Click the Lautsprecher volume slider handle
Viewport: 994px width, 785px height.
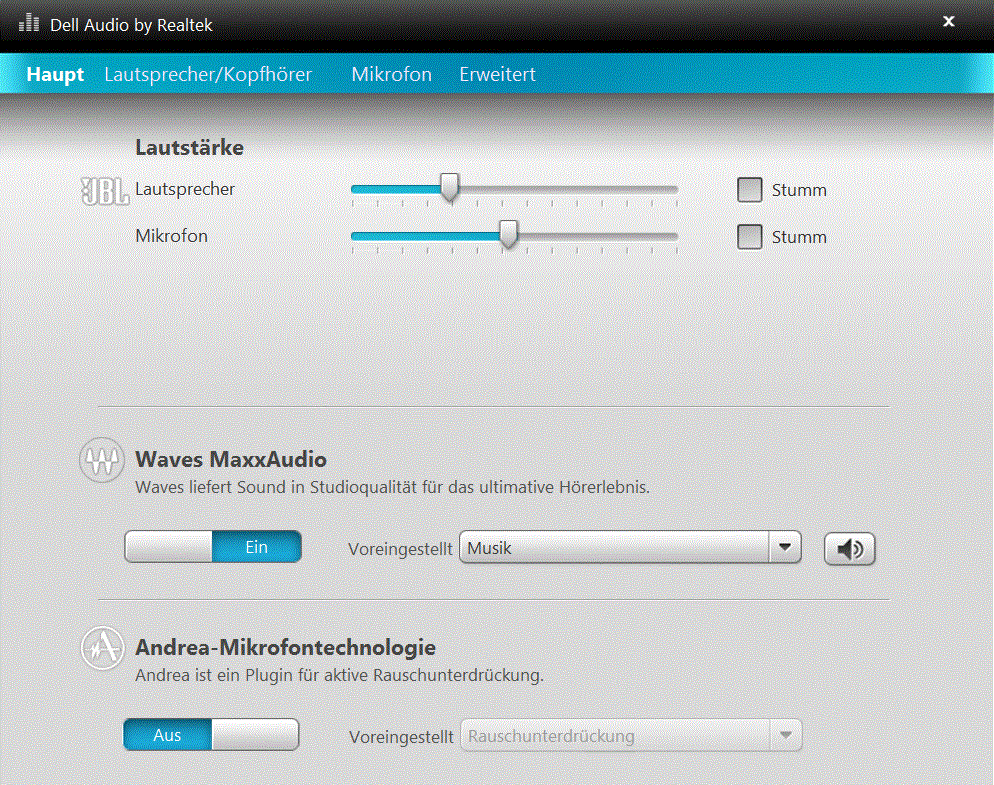450,188
